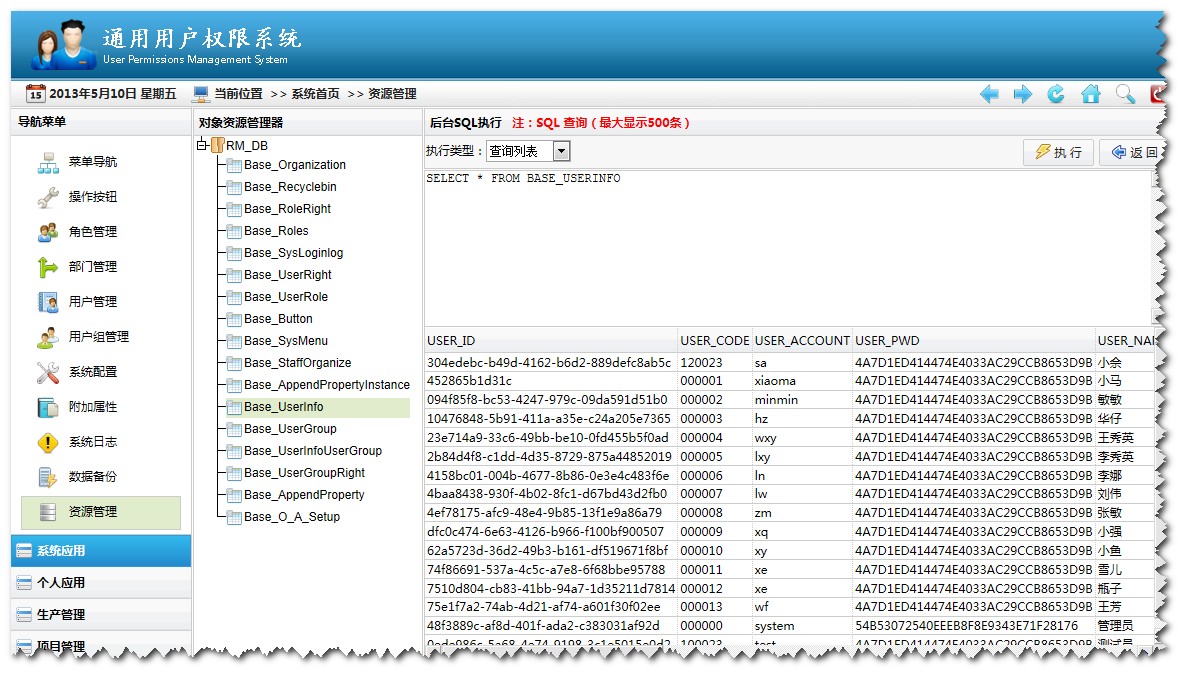
Task: Open 系统配置 crossed-tools icon
Action: point(48,372)
